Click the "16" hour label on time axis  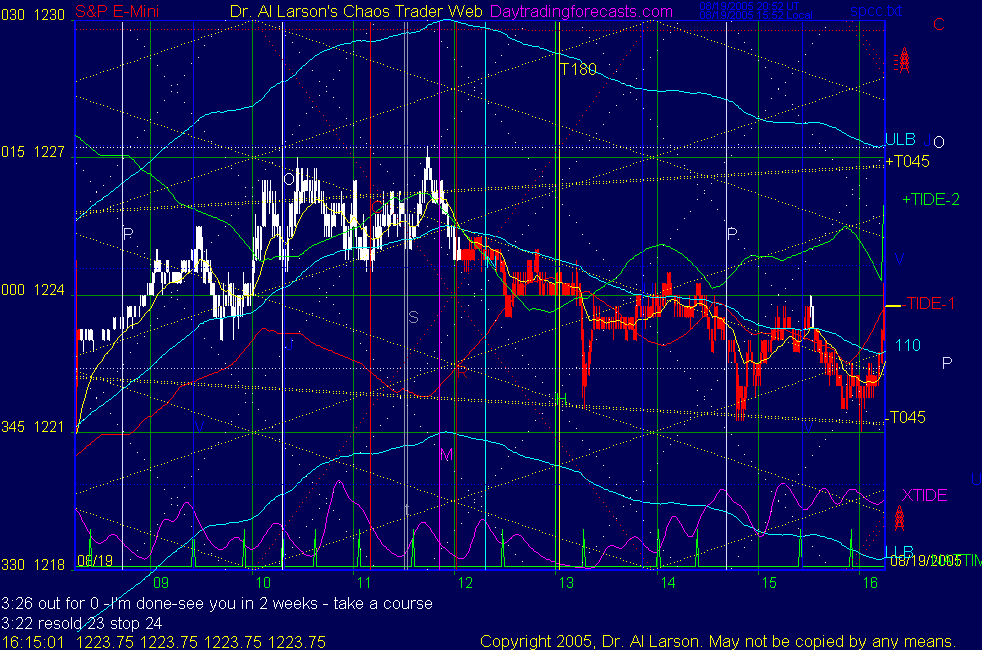870,583
